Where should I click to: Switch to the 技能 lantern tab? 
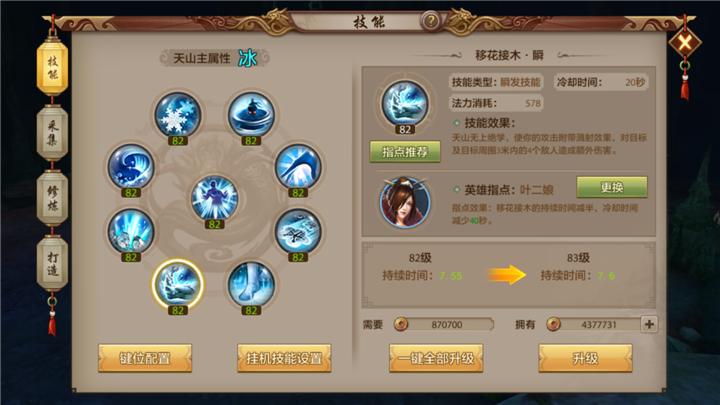point(52,67)
